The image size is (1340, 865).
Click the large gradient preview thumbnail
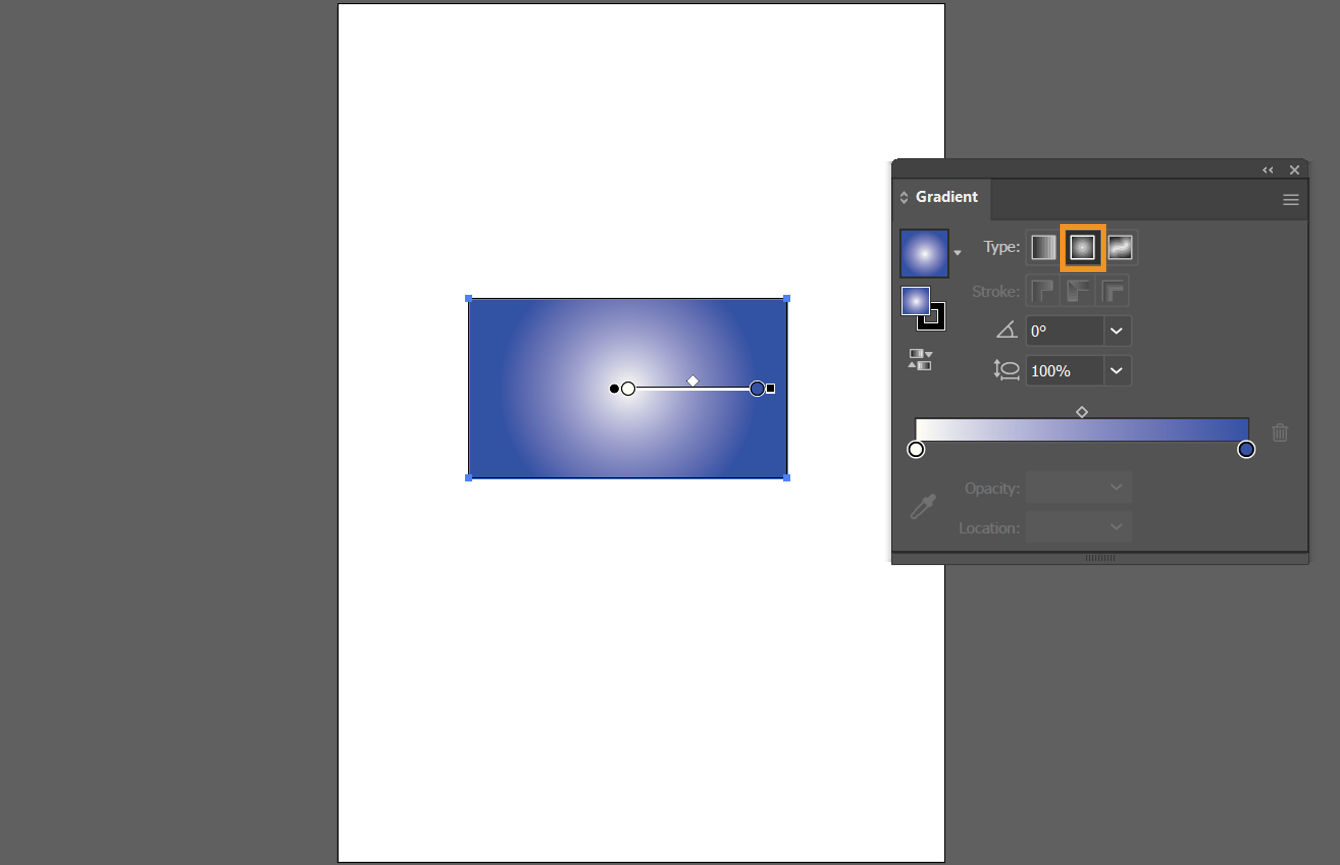[x=925, y=252]
